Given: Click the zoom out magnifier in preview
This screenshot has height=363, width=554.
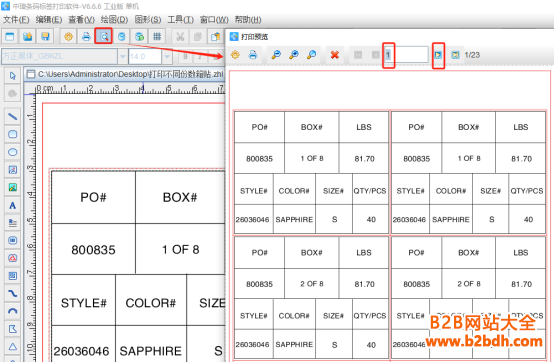Looking at the screenshot, I should pos(276,55).
